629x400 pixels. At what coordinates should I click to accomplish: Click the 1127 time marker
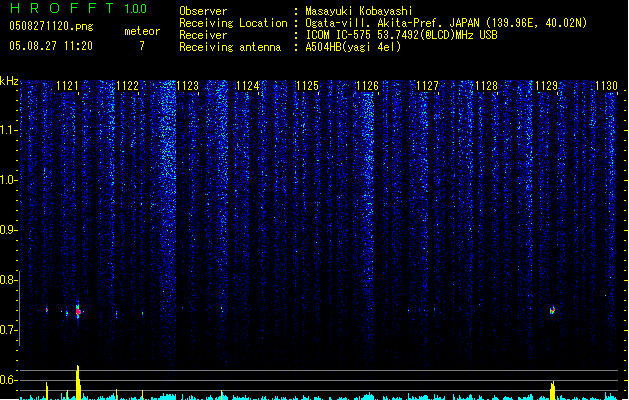pos(427,86)
